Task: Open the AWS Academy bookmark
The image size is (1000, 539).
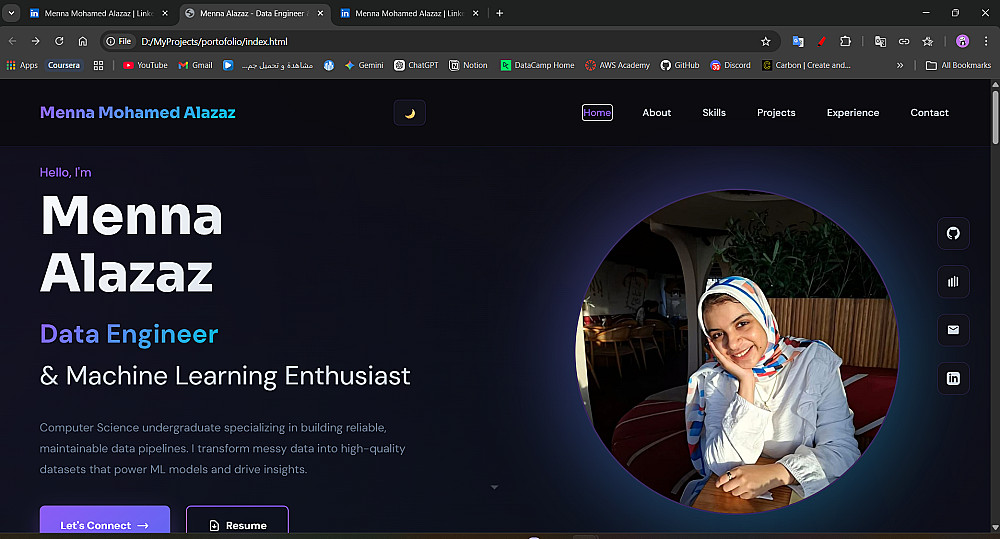Action: pos(617,65)
